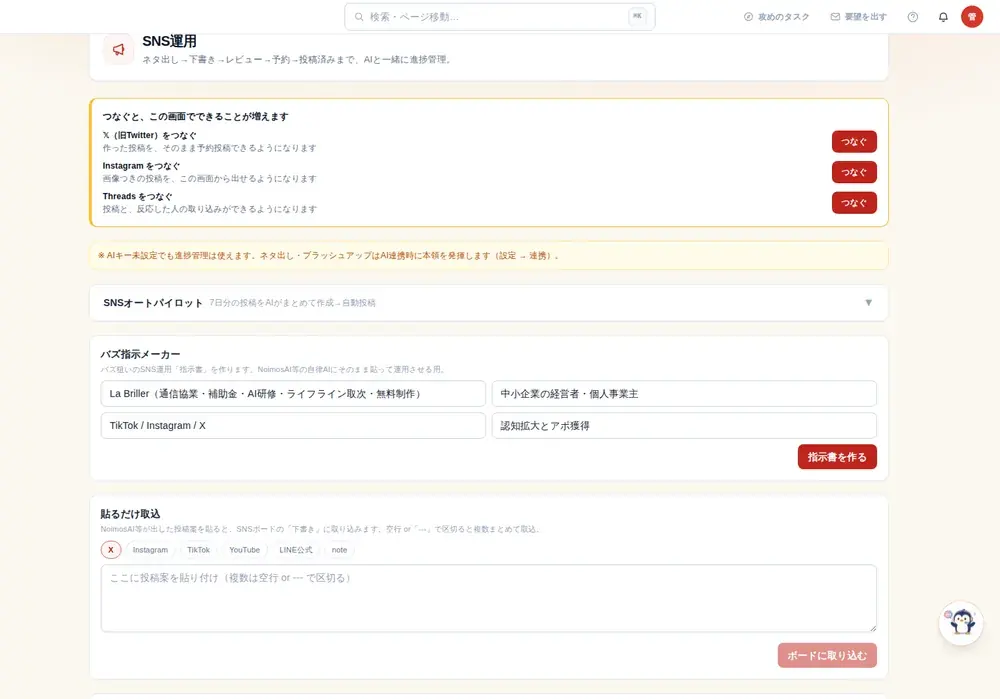
Task: Click the 投稿案を貼り付け text area
Action: click(489, 598)
